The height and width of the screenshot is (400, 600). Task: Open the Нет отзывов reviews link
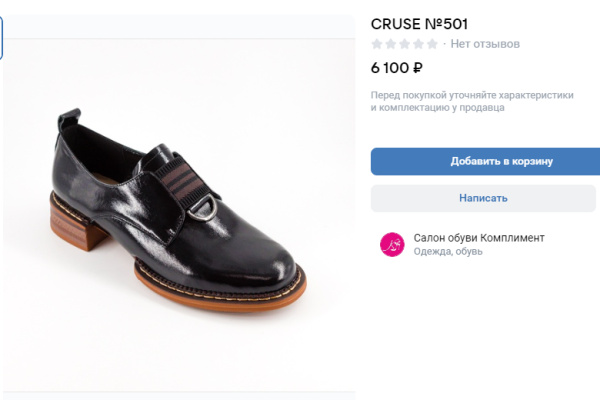pyautogui.click(x=485, y=44)
